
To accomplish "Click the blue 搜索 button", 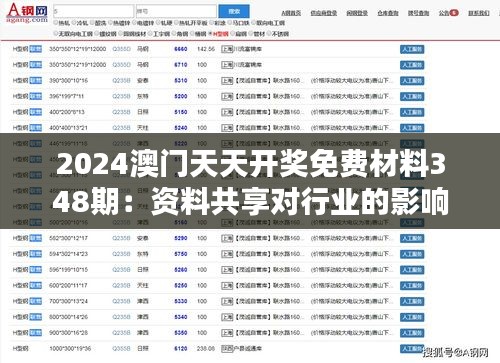I will point(234,11).
